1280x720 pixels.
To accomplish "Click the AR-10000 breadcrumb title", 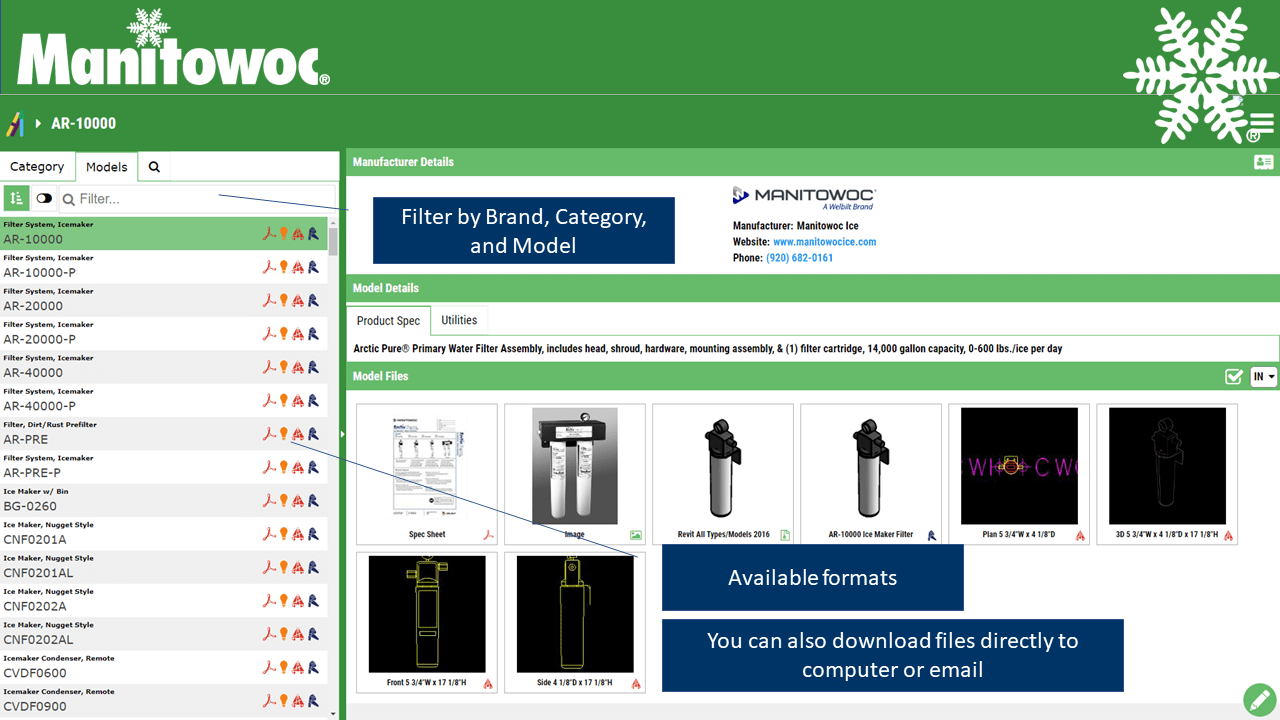I will (83, 124).
